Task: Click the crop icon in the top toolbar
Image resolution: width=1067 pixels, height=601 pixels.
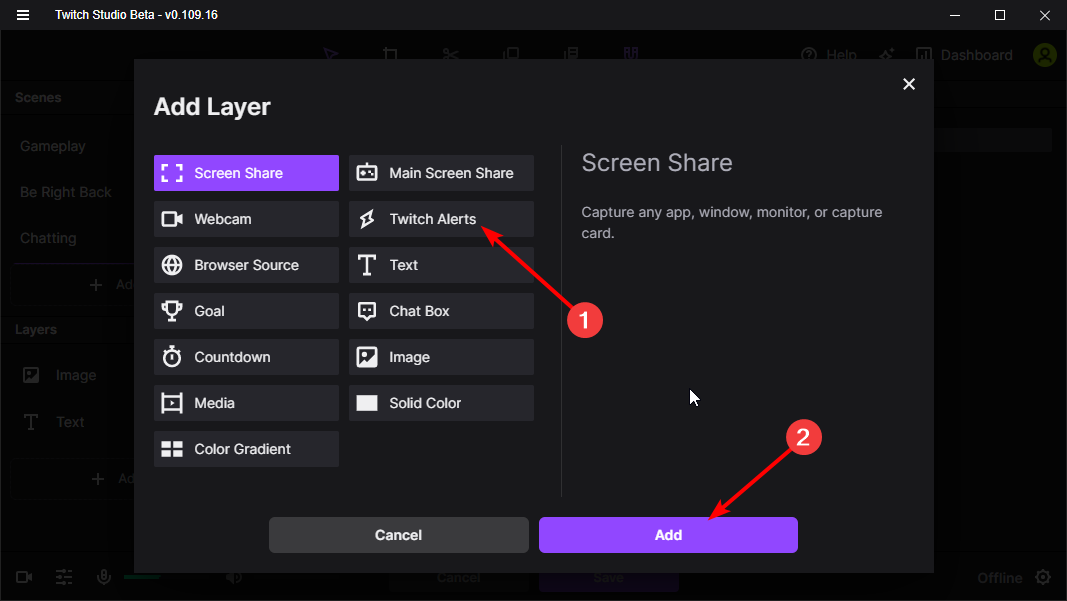Action: [x=391, y=54]
